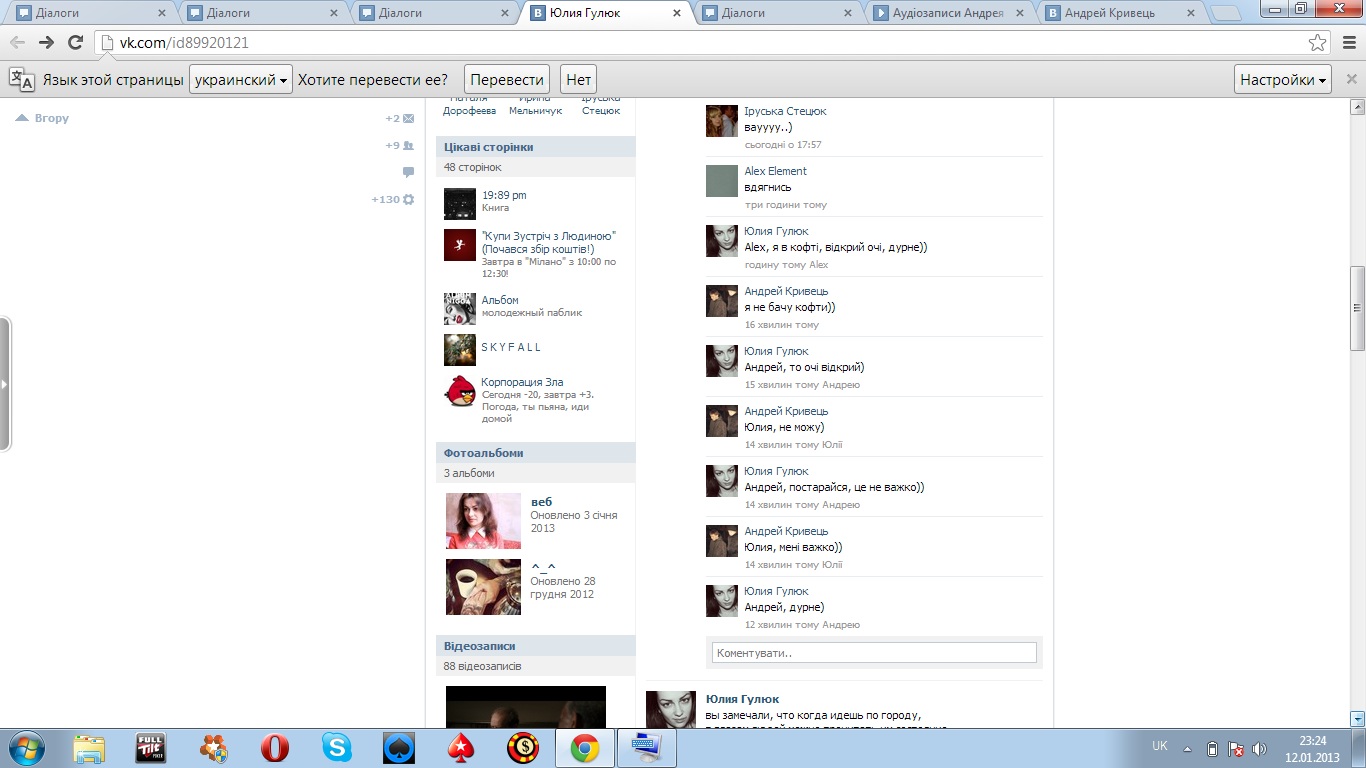This screenshot has height=768, width=1366.
Task: Go forward with browser forward arrow
Action: coord(46,42)
